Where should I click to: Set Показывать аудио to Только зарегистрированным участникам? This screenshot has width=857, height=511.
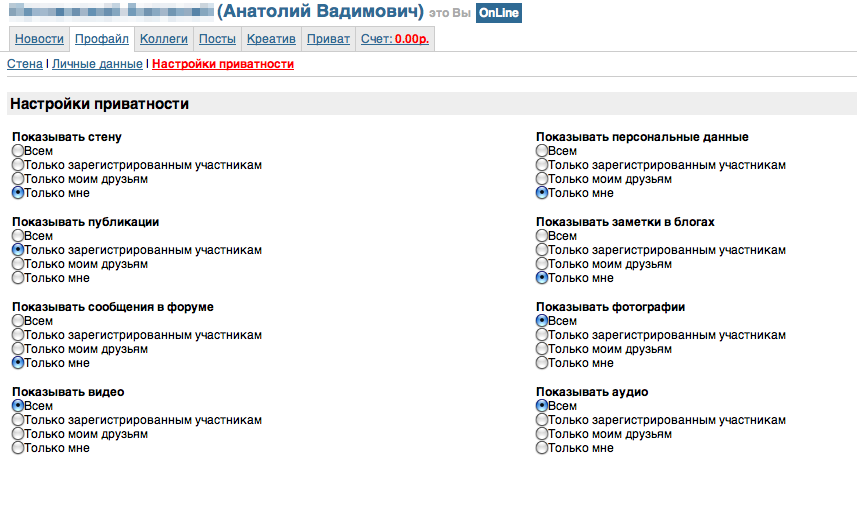542,420
